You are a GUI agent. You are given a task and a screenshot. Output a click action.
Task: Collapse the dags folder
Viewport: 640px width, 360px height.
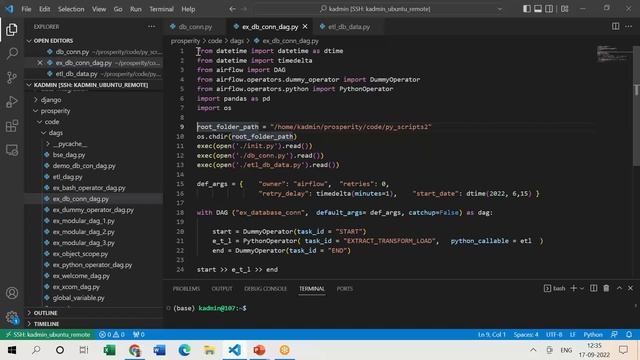point(56,133)
